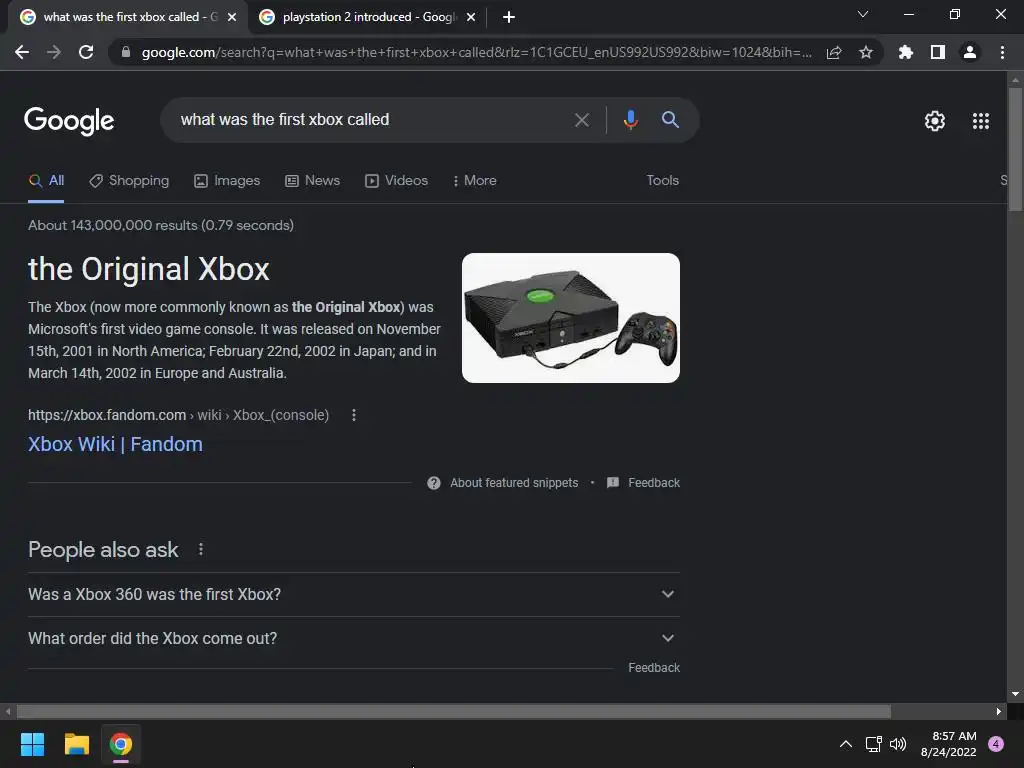This screenshot has height=768, width=1024.
Task: Click the browser forward arrow
Action: 54,52
